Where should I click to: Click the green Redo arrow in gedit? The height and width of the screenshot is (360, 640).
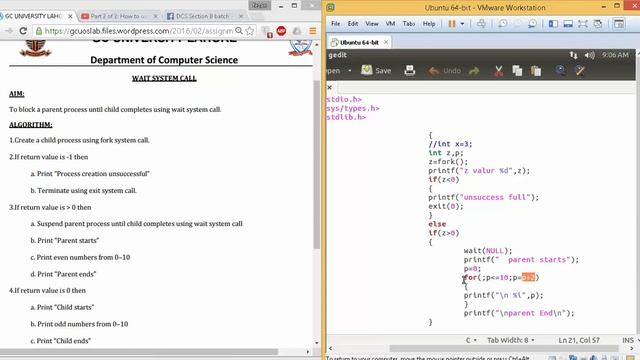coord(474,71)
